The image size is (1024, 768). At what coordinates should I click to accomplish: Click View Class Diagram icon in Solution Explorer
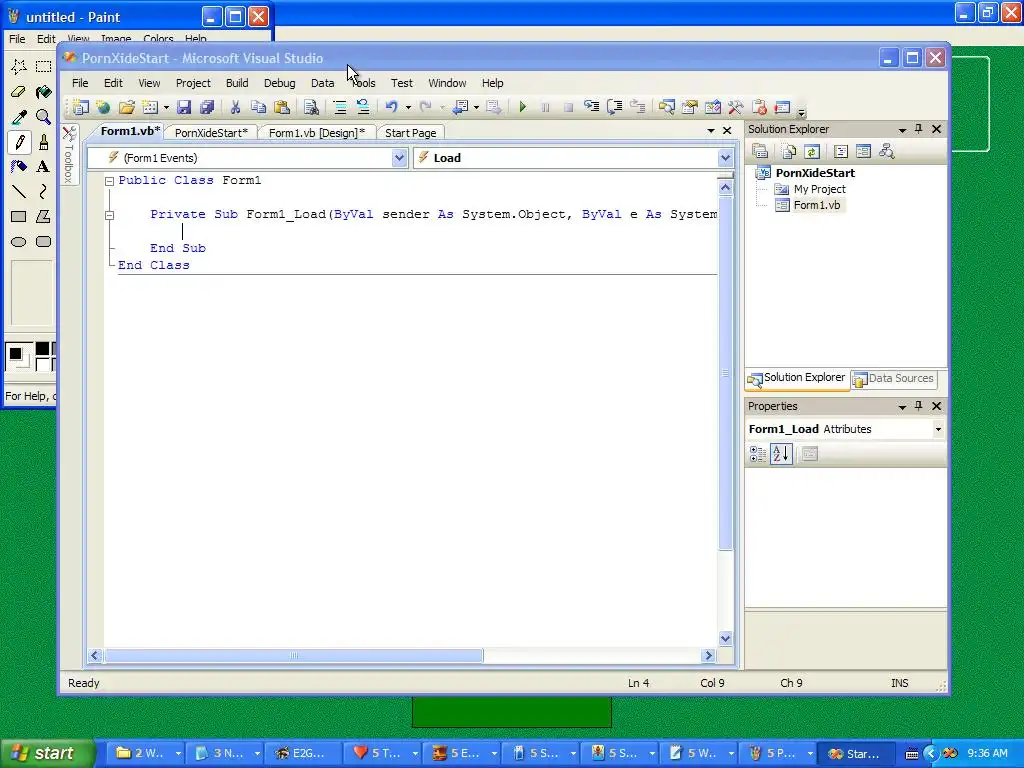(x=886, y=152)
